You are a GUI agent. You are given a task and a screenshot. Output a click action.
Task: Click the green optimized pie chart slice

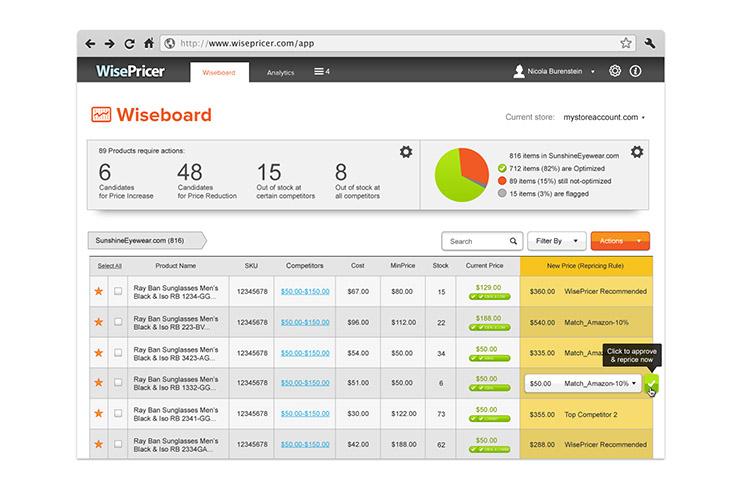pyautogui.click(x=452, y=182)
